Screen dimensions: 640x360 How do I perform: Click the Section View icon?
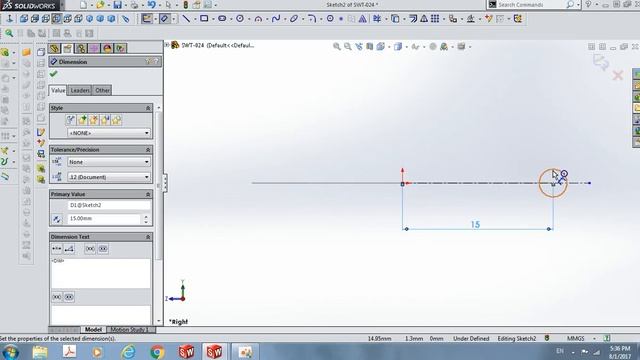[x=370, y=47]
